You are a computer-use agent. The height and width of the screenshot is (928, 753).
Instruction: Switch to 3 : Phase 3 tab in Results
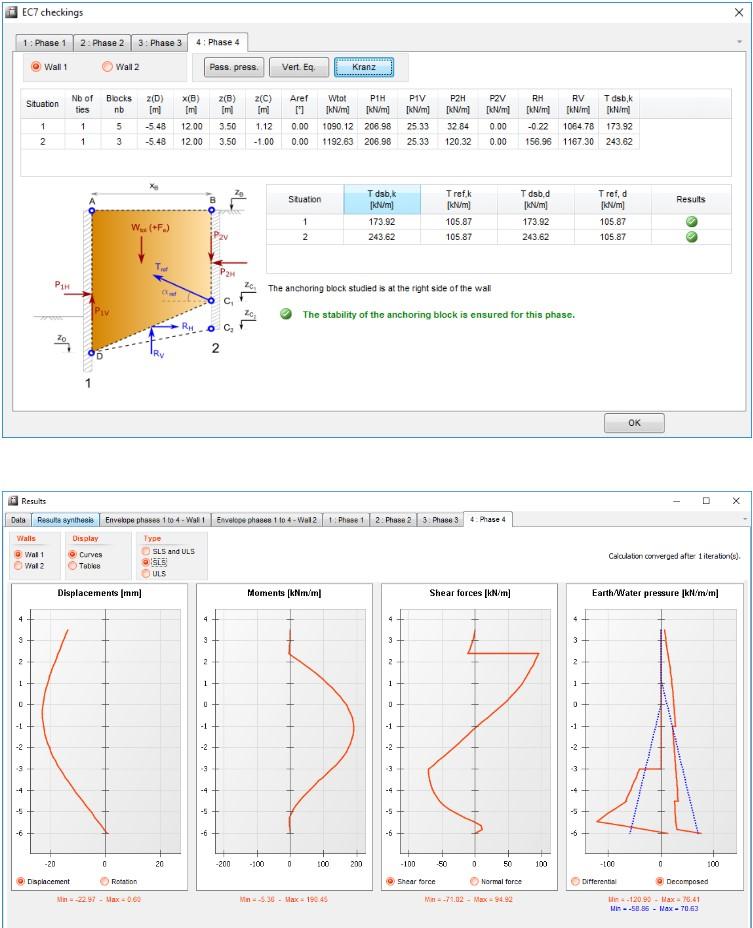[440, 520]
